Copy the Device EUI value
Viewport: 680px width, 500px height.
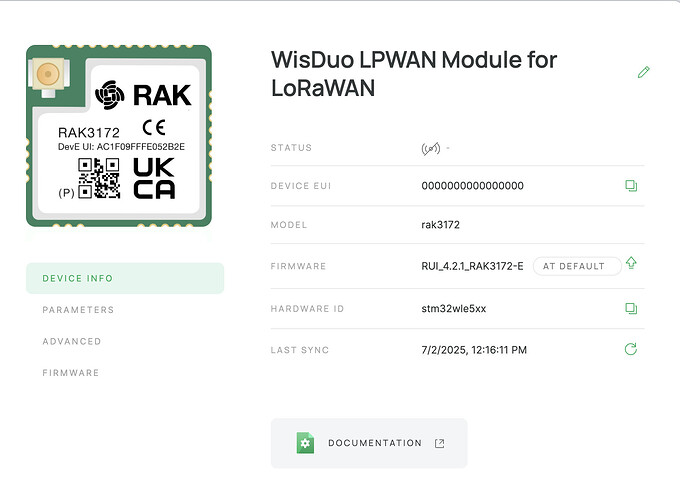click(x=630, y=186)
